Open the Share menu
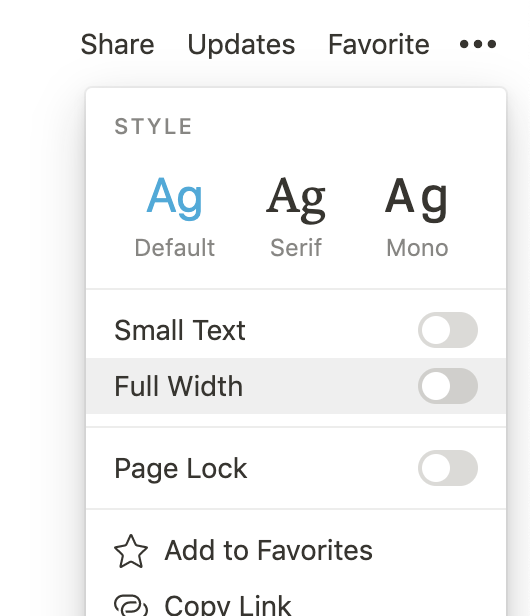The height and width of the screenshot is (616, 530). [117, 44]
